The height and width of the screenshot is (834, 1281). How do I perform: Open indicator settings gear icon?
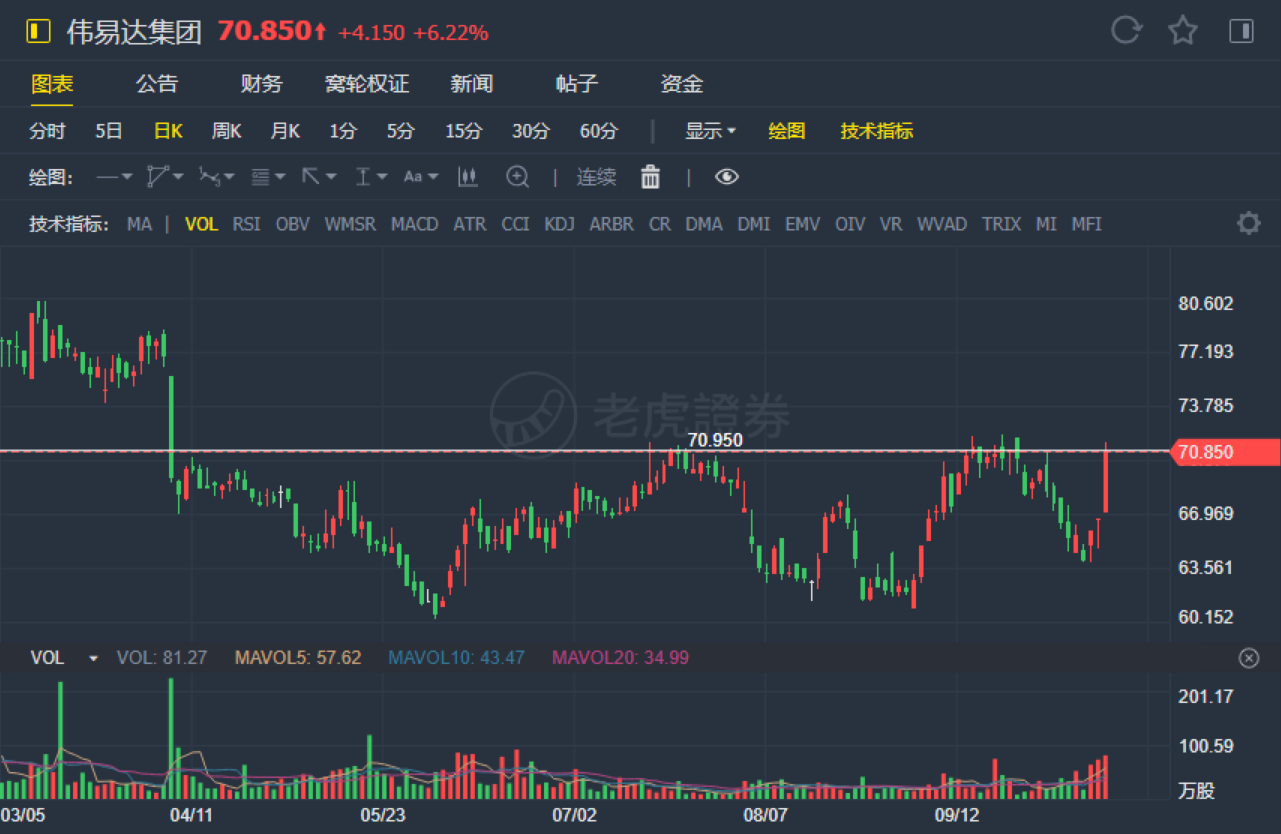[1248, 223]
